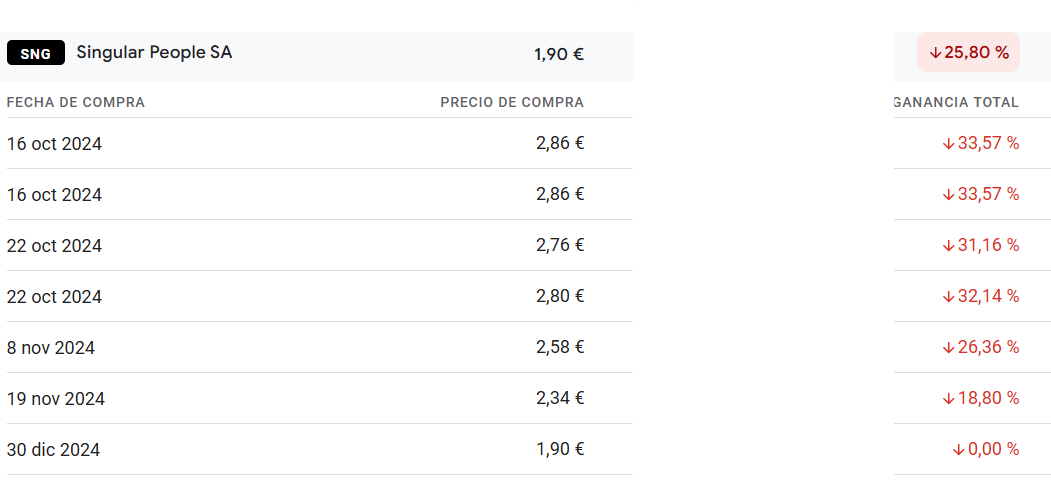Click the SNG ticker badge
This screenshot has height=503, width=1051.
[x=36, y=53]
